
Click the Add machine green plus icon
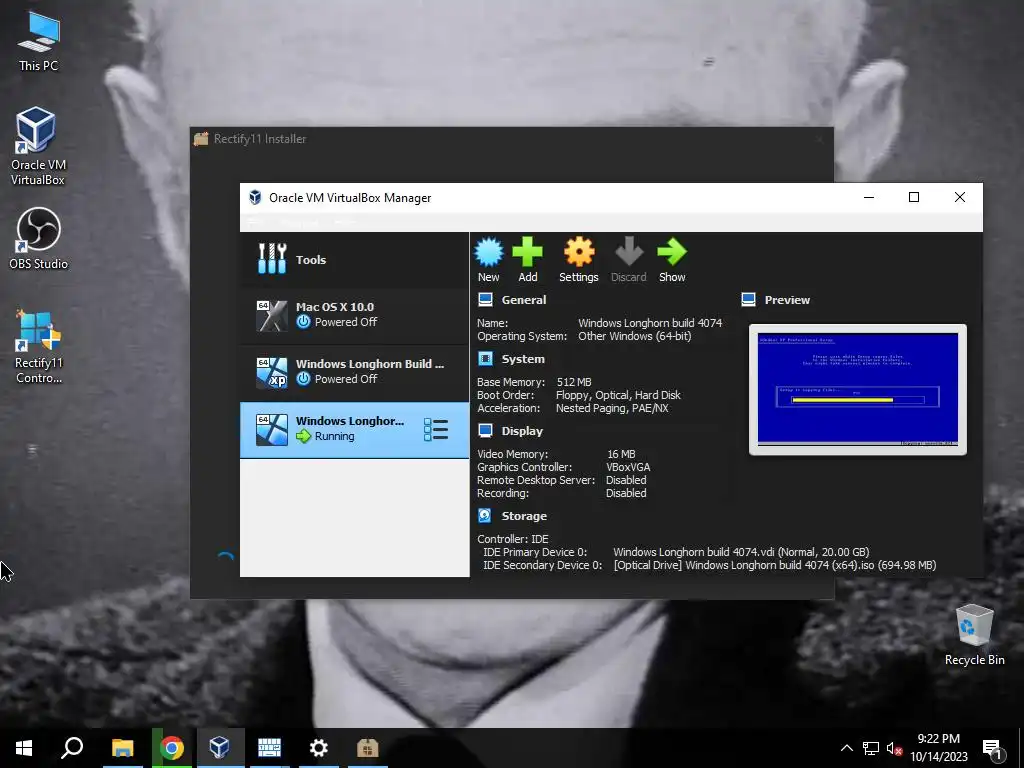528,253
